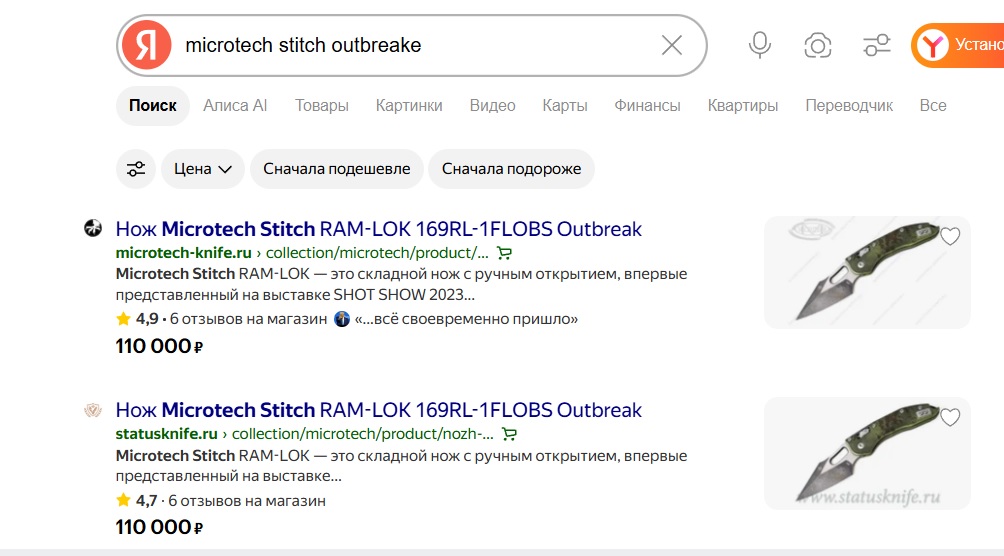
Task: Expand the Цена price dropdown
Action: tap(202, 169)
